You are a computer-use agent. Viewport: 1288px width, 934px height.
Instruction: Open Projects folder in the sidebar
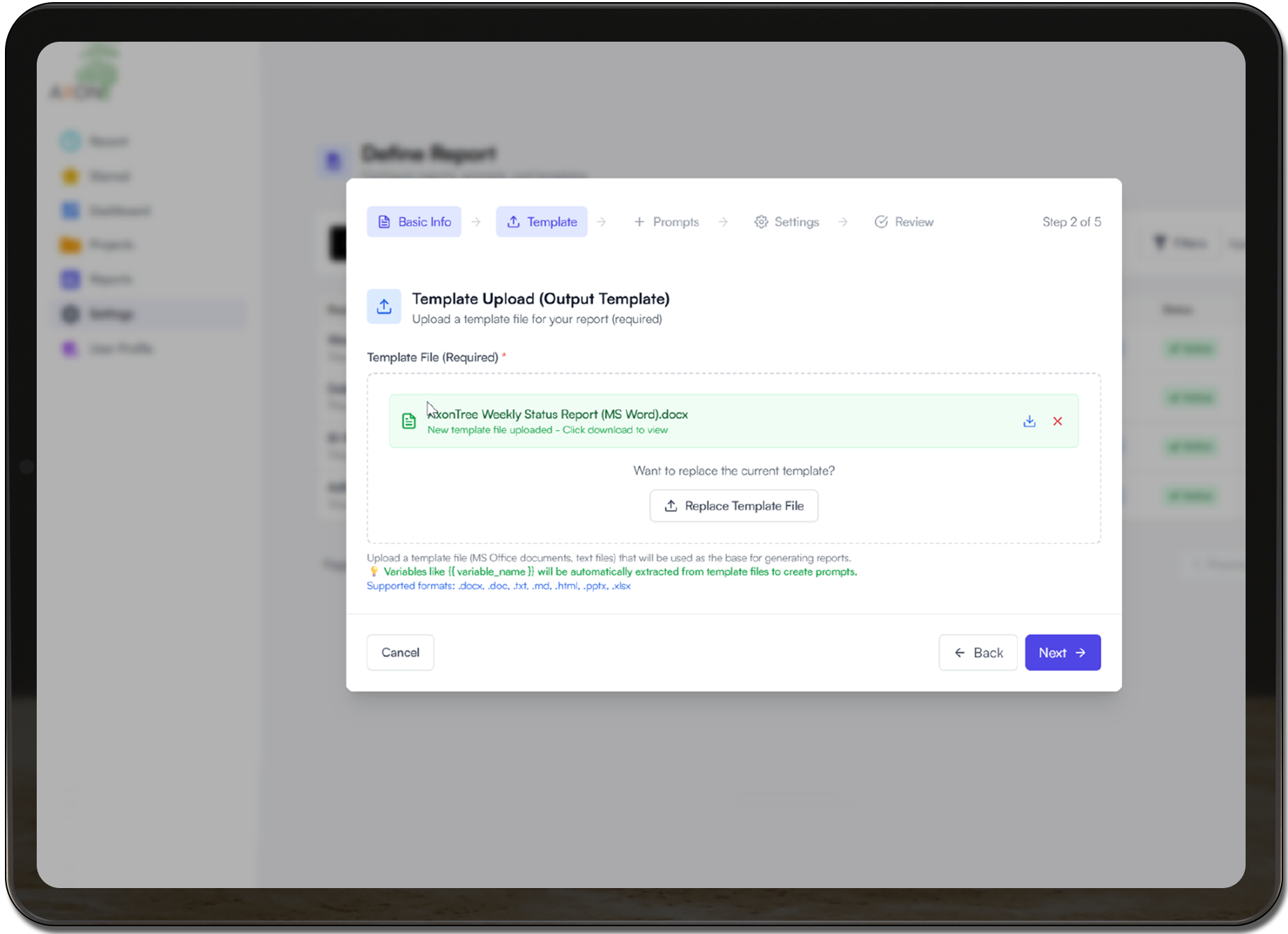(111, 244)
